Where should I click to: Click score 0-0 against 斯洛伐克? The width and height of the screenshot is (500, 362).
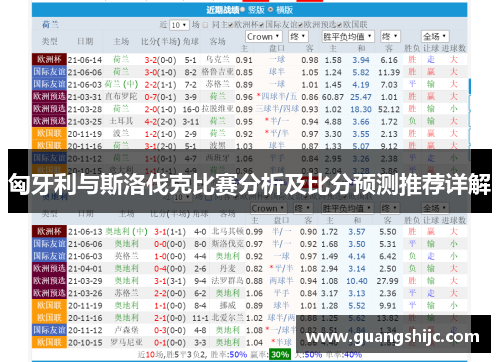[x=160, y=244]
